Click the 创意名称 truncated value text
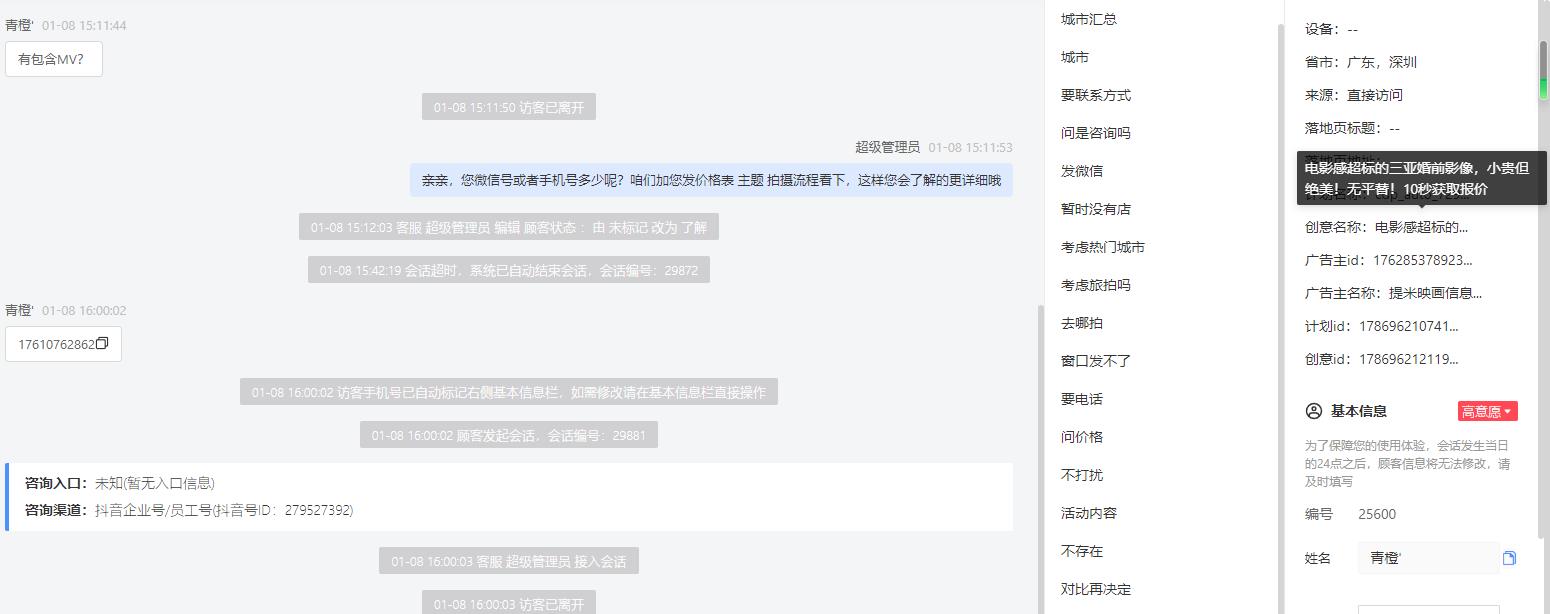Image resolution: width=1550 pixels, height=614 pixels. tap(1422, 227)
